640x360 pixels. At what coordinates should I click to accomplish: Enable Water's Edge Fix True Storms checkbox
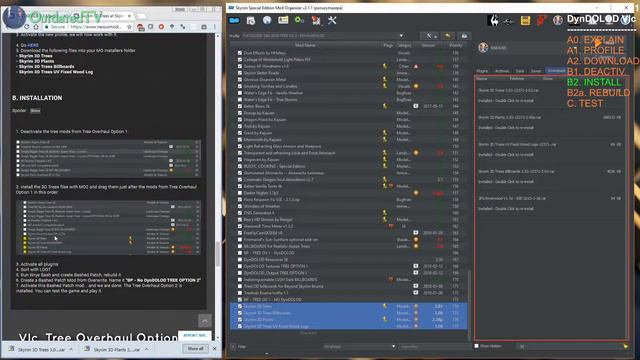(x=240, y=99)
